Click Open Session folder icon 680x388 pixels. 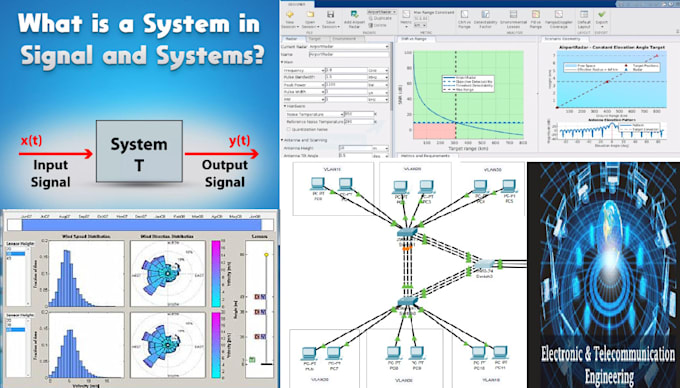[310, 15]
